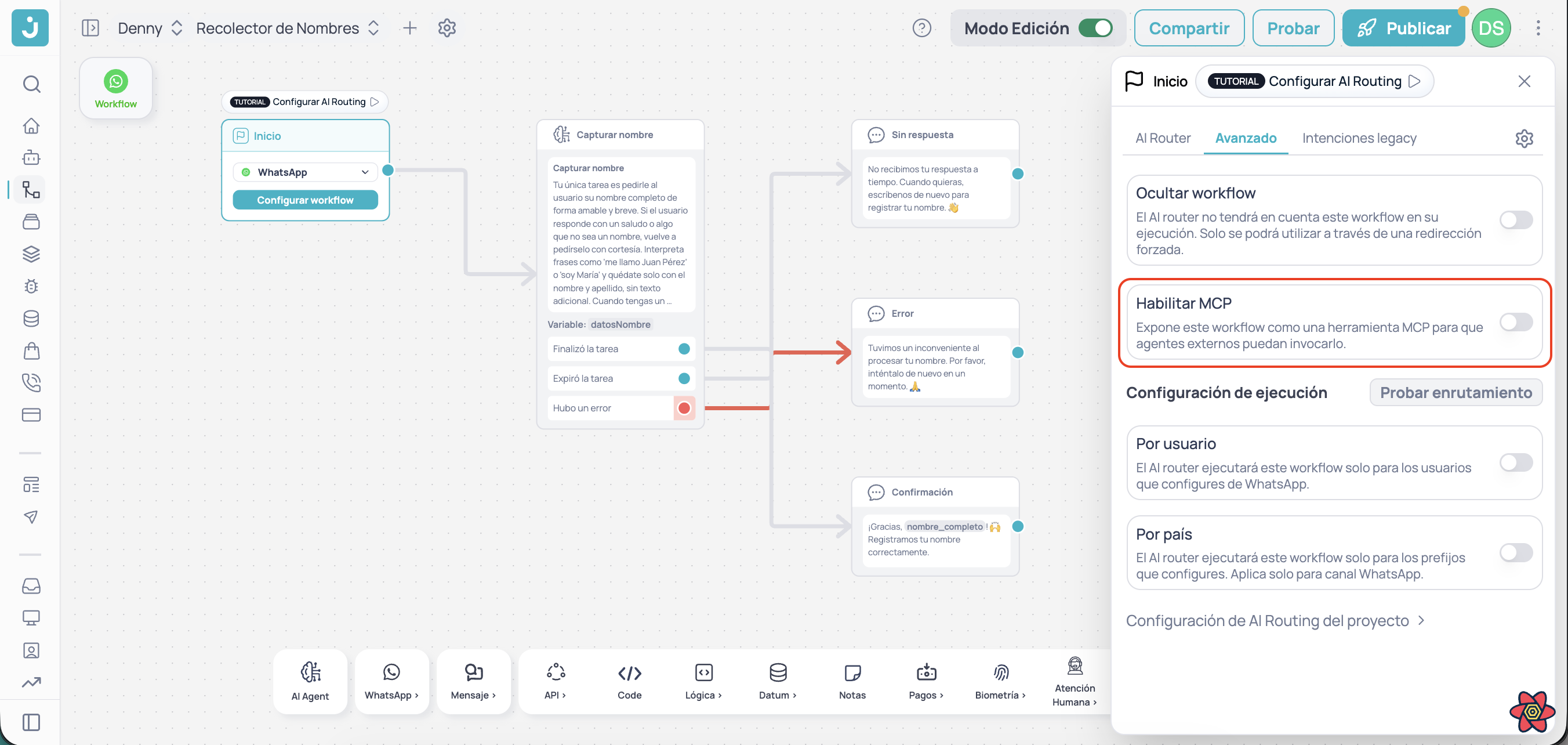Open the help question mark icon
Image resolution: width=1568 pixels, height=745 pixels.
[921, 28]
